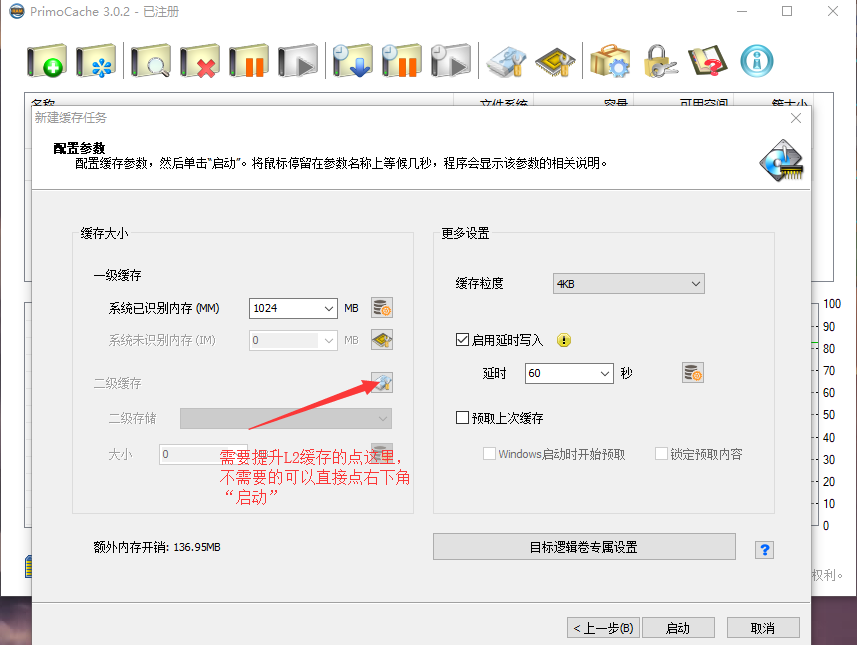
Task: Minimize the PrimoCache window
Action: (x=742, y=11)
